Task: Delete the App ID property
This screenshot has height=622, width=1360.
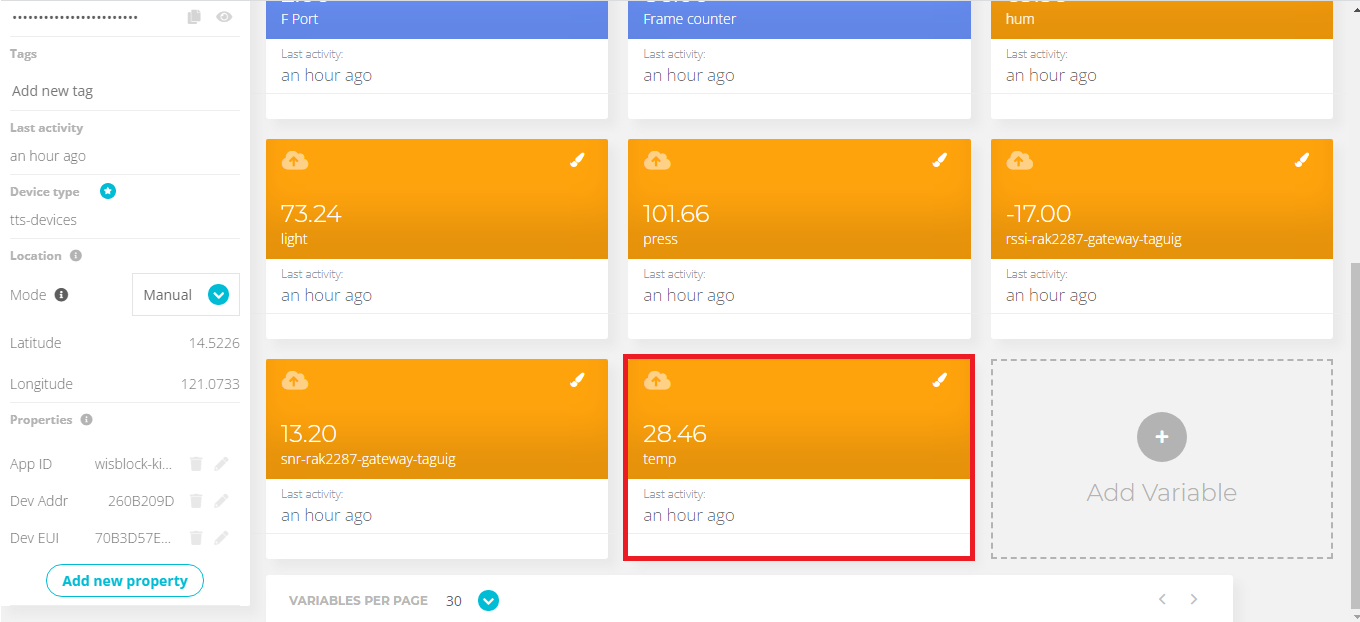Action: pos(197,464)
